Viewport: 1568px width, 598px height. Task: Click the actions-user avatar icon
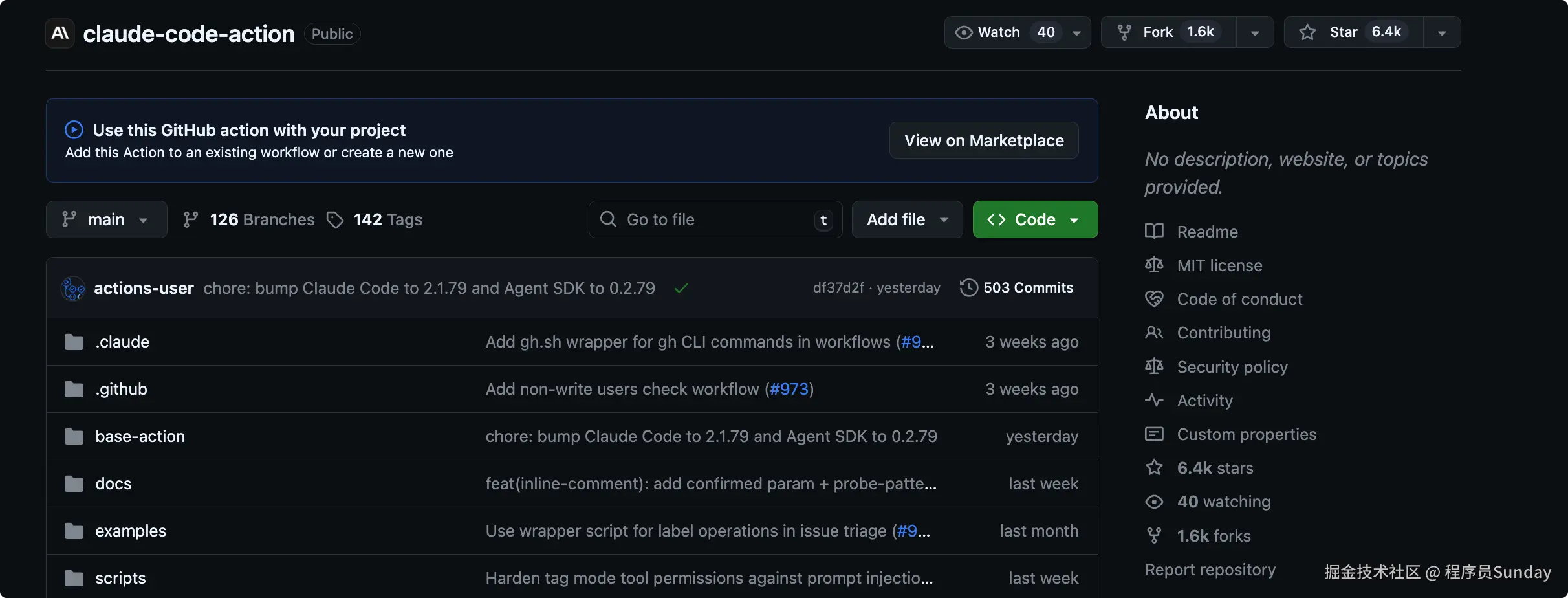[73, 288]
